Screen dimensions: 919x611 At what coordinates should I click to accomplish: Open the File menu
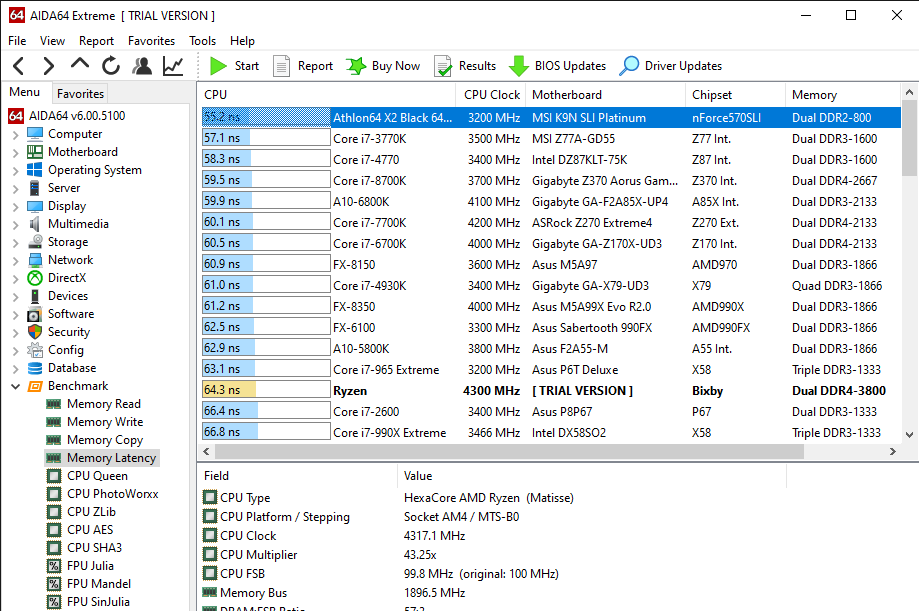pyautogui.click(x=17, y=40)
